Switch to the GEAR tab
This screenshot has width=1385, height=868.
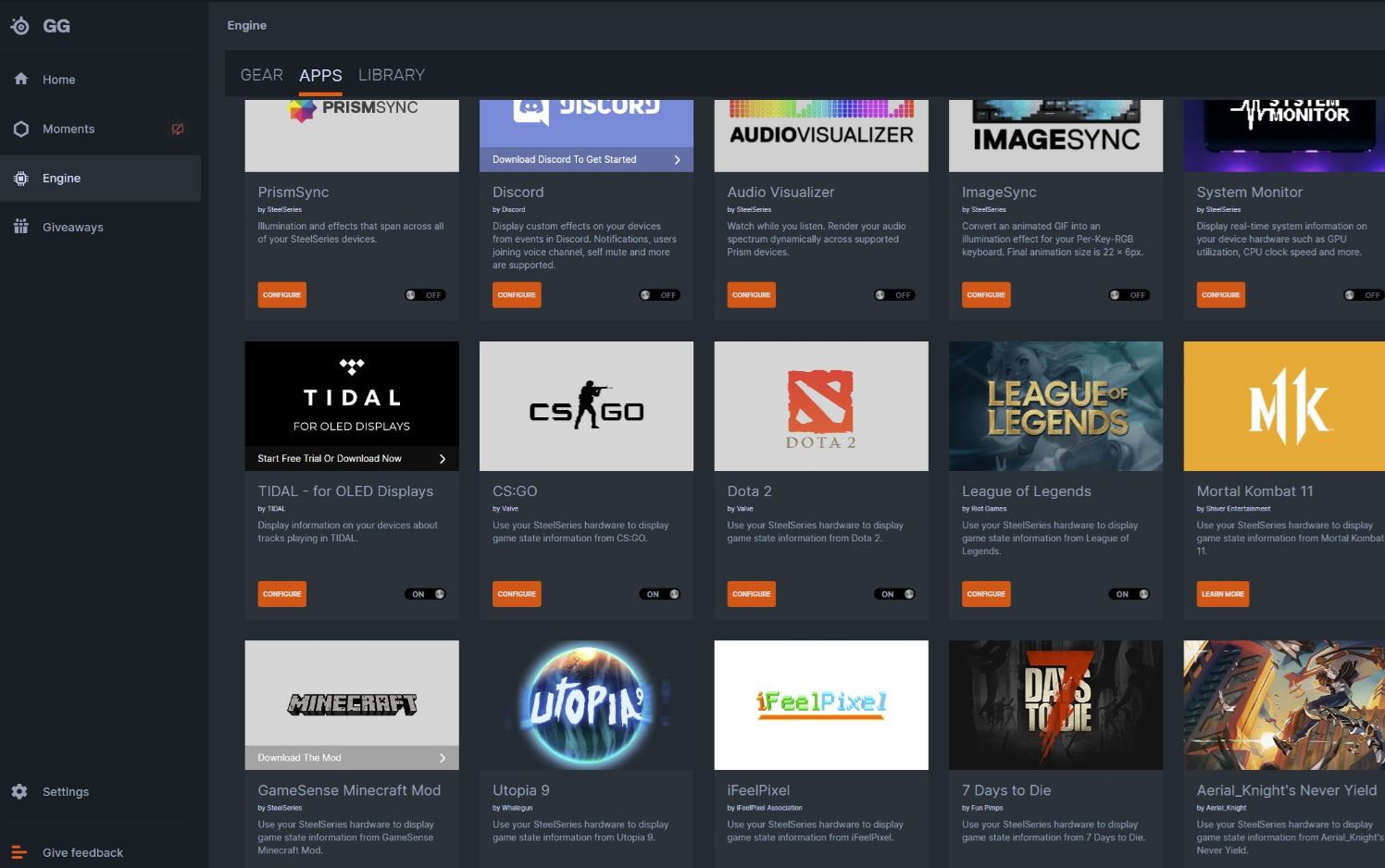[x=262, y=75]
